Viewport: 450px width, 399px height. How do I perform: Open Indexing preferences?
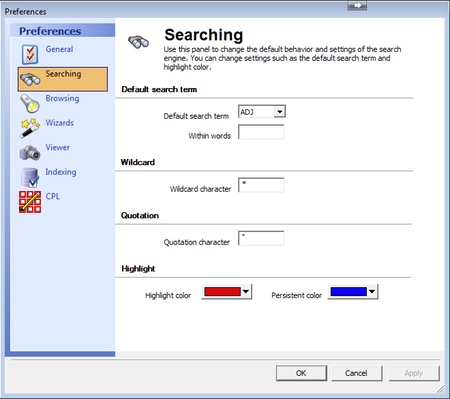pyautogui.click(x=61, y=172)
